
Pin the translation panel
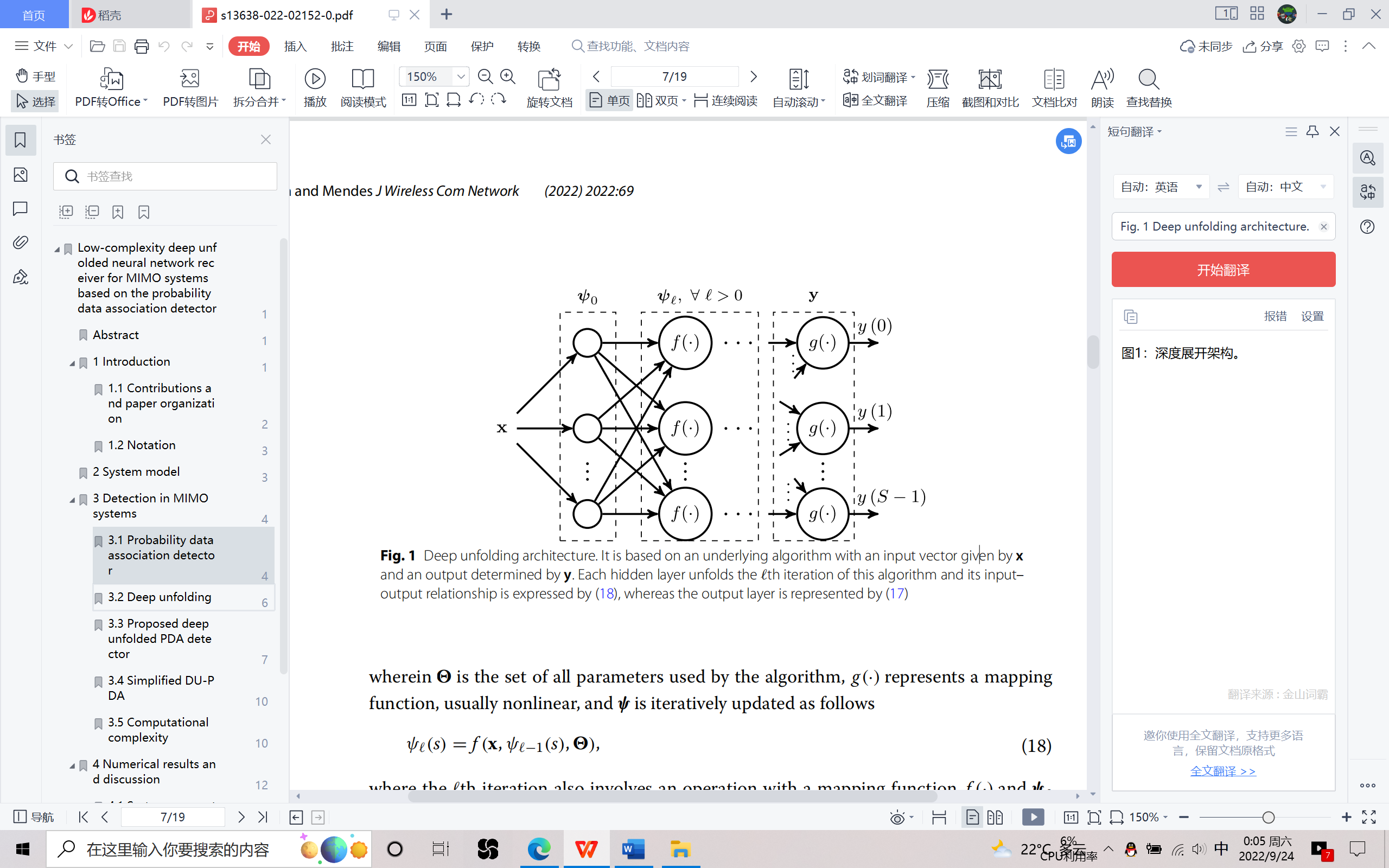pos(1312,132)
